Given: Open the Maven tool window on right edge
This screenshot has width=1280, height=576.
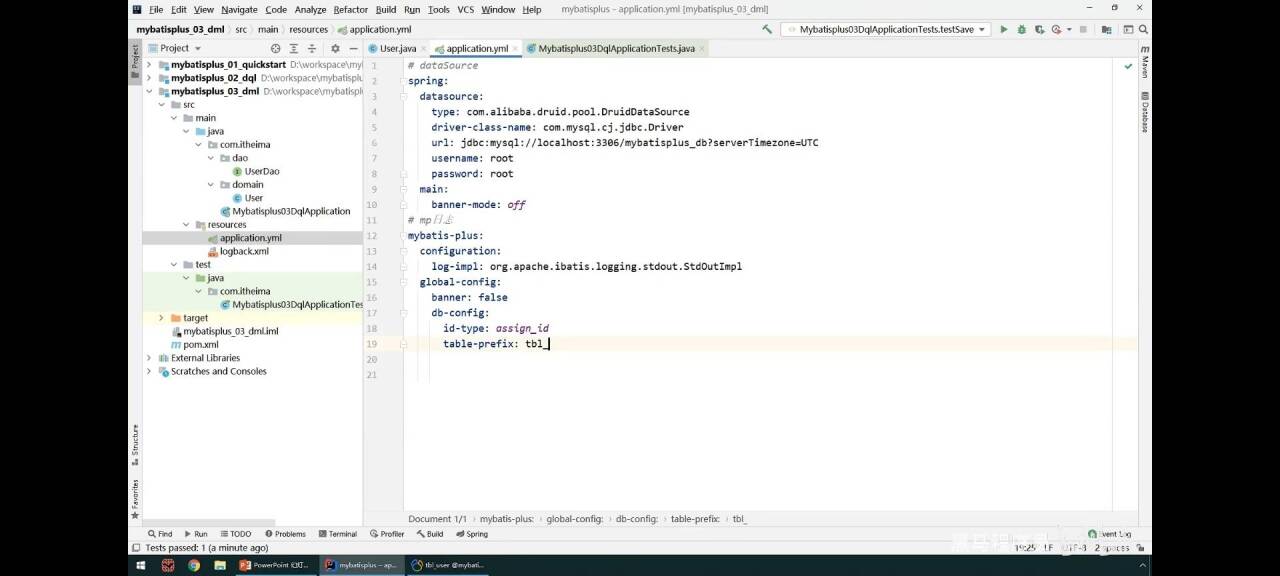Looking at the screenshot, I should point(1145,63).
